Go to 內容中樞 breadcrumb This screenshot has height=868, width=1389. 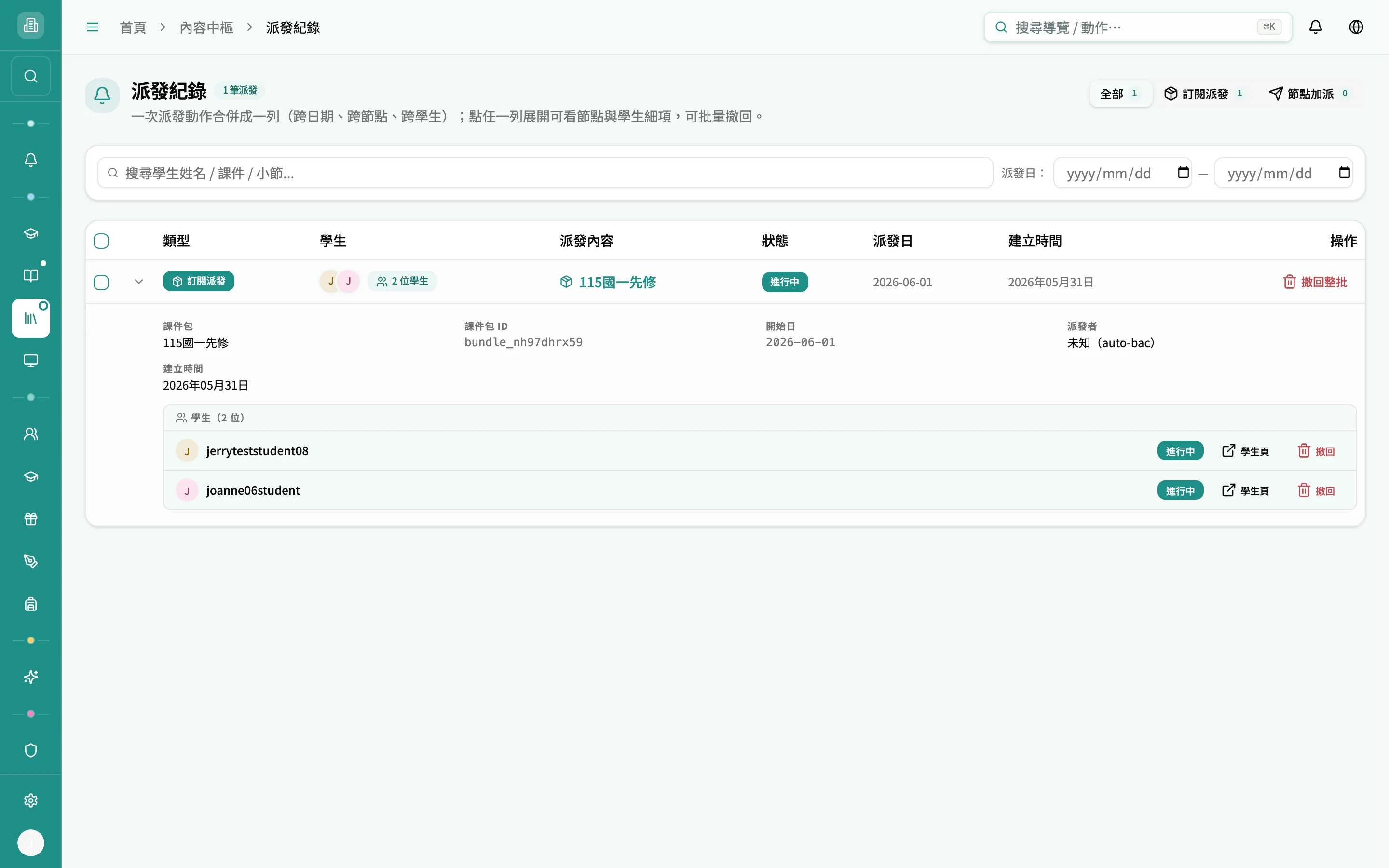coord(206,27)
